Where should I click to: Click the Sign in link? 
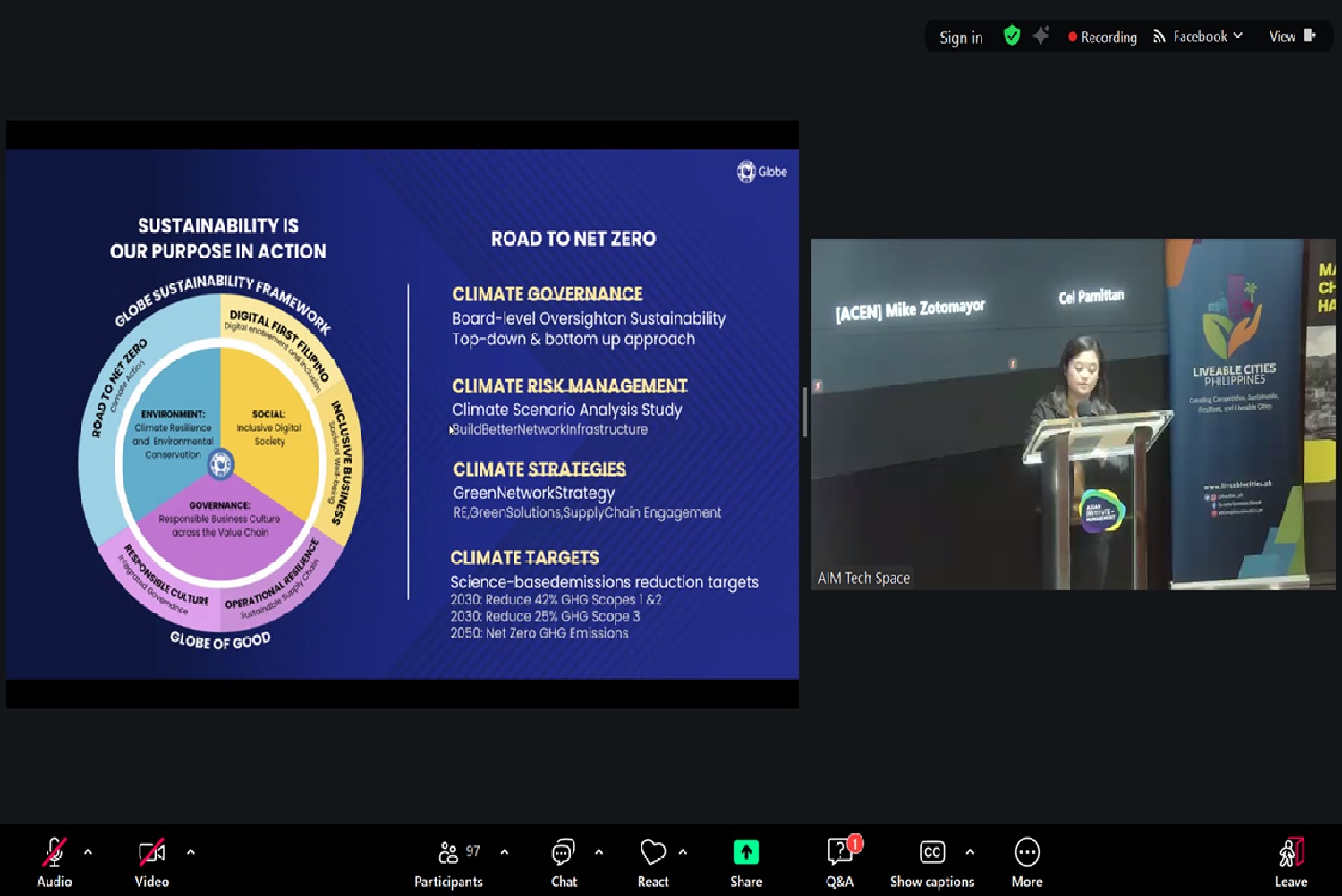tap(961, 38)
